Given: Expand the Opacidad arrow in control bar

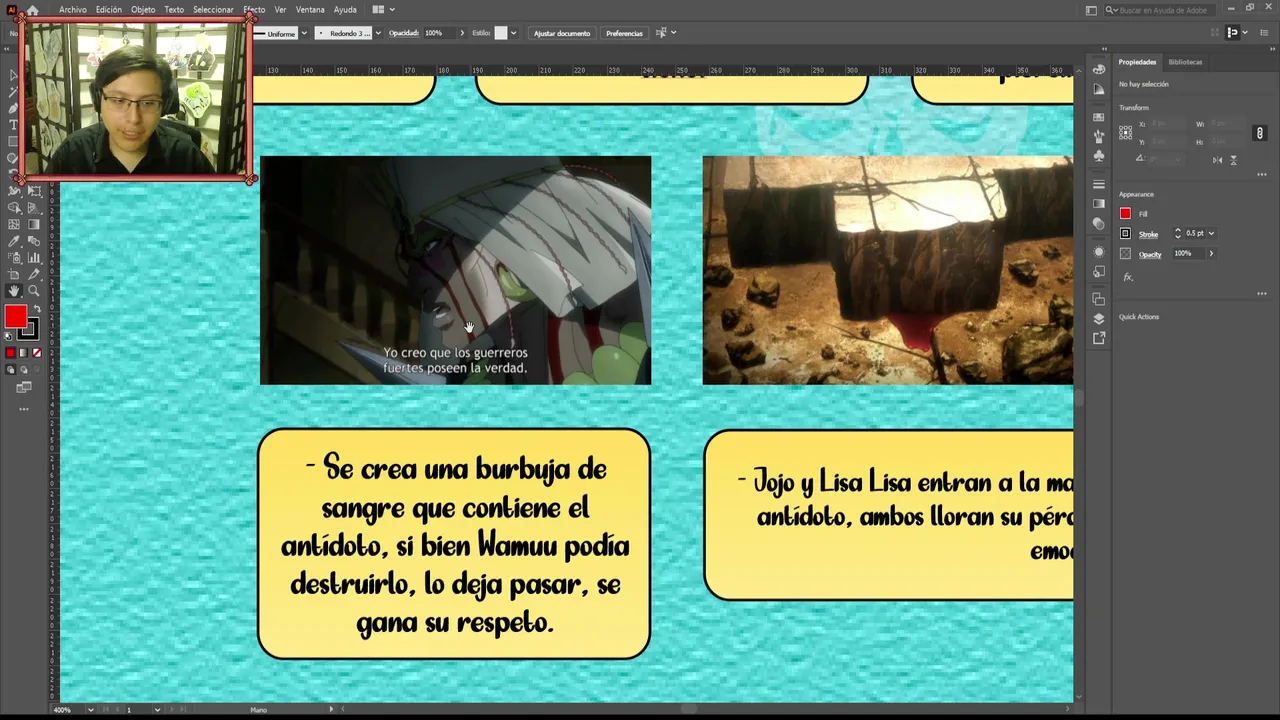Looking at the screenshot, I should click(x=462, y=33).
